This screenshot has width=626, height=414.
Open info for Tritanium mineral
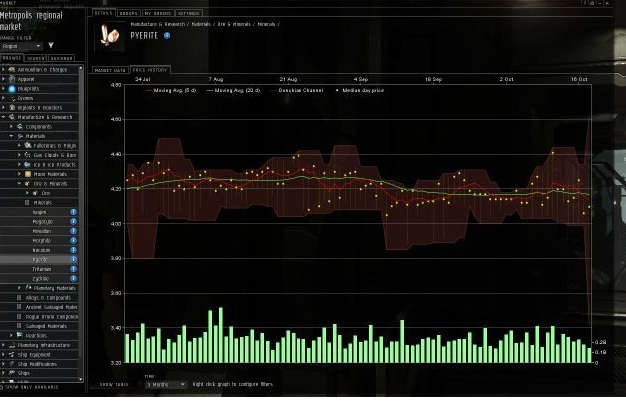73,269
